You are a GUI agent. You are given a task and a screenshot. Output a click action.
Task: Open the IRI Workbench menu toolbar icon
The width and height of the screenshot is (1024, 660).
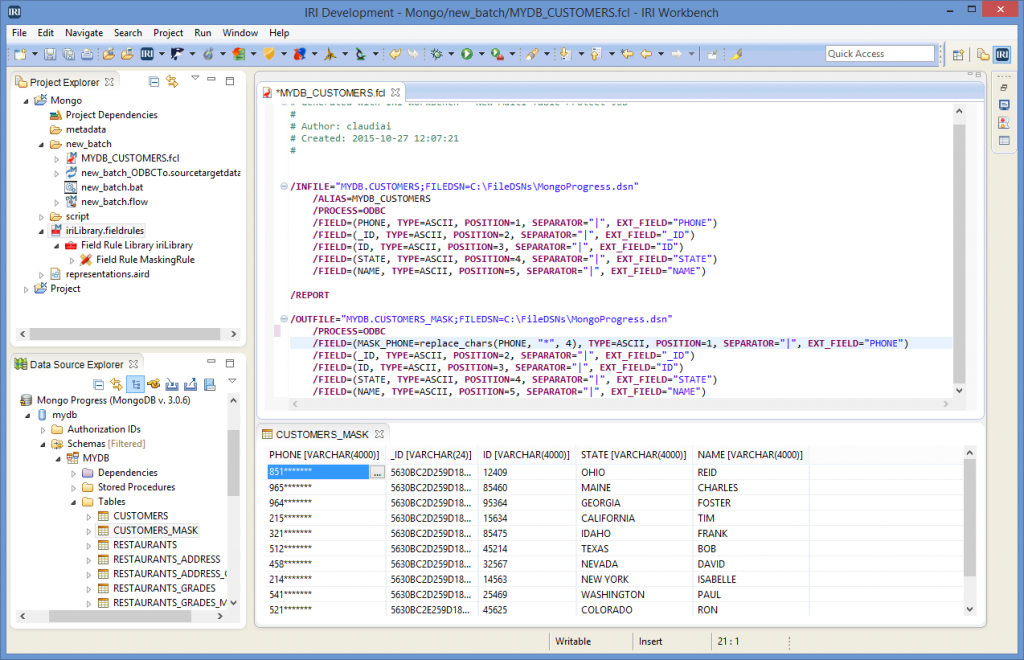coord(147,54)
